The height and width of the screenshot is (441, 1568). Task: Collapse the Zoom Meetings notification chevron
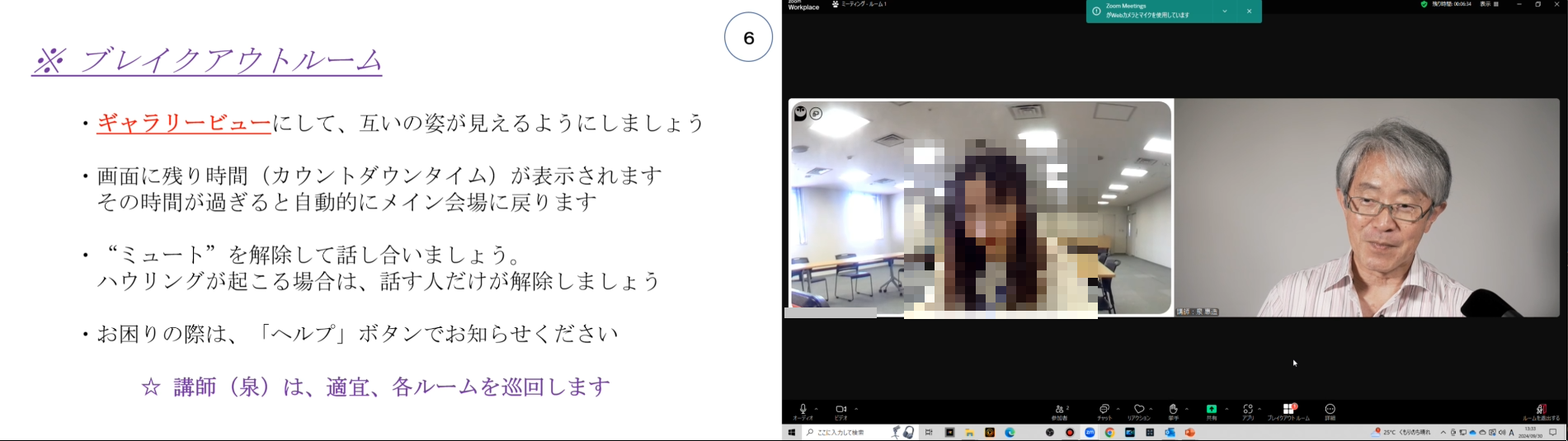(x=1225, y=11)
